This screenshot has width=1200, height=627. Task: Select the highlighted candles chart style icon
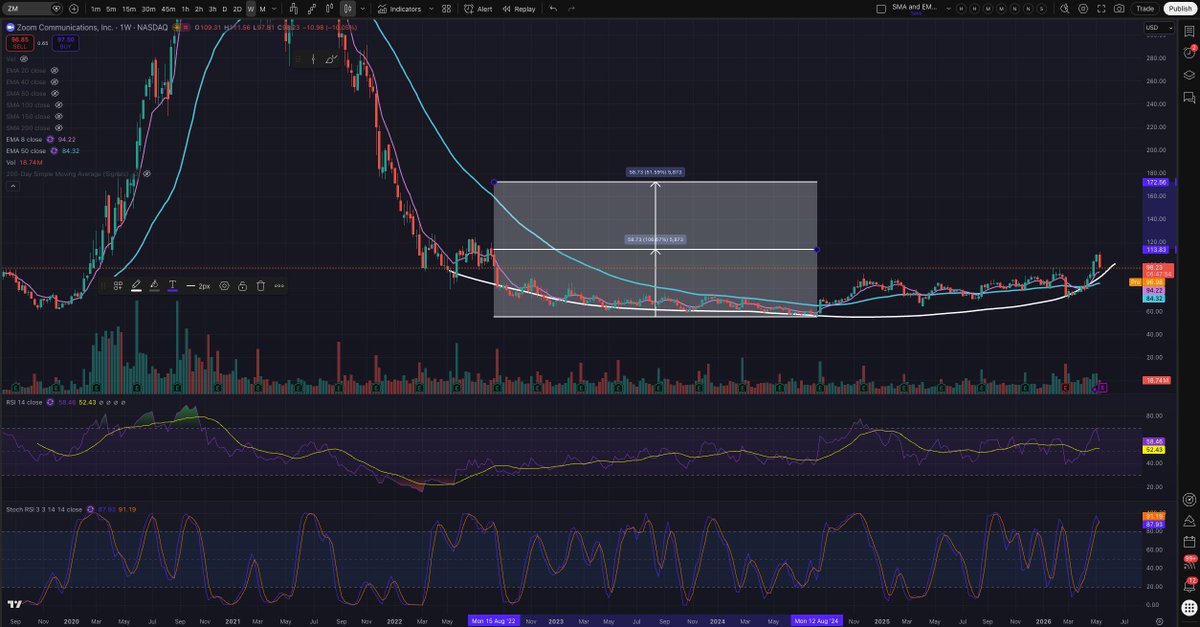click(x=347, y=9)
